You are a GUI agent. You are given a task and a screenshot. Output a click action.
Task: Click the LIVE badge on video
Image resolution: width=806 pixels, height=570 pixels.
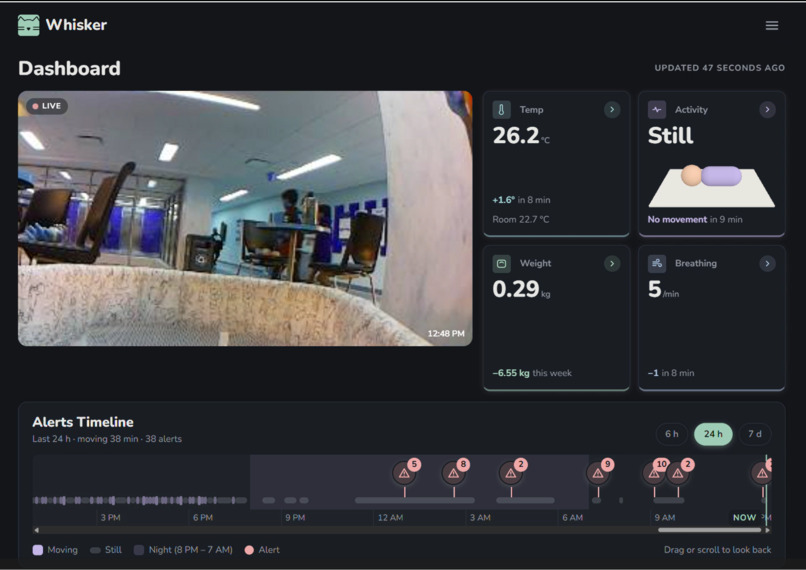click(47, 106)
